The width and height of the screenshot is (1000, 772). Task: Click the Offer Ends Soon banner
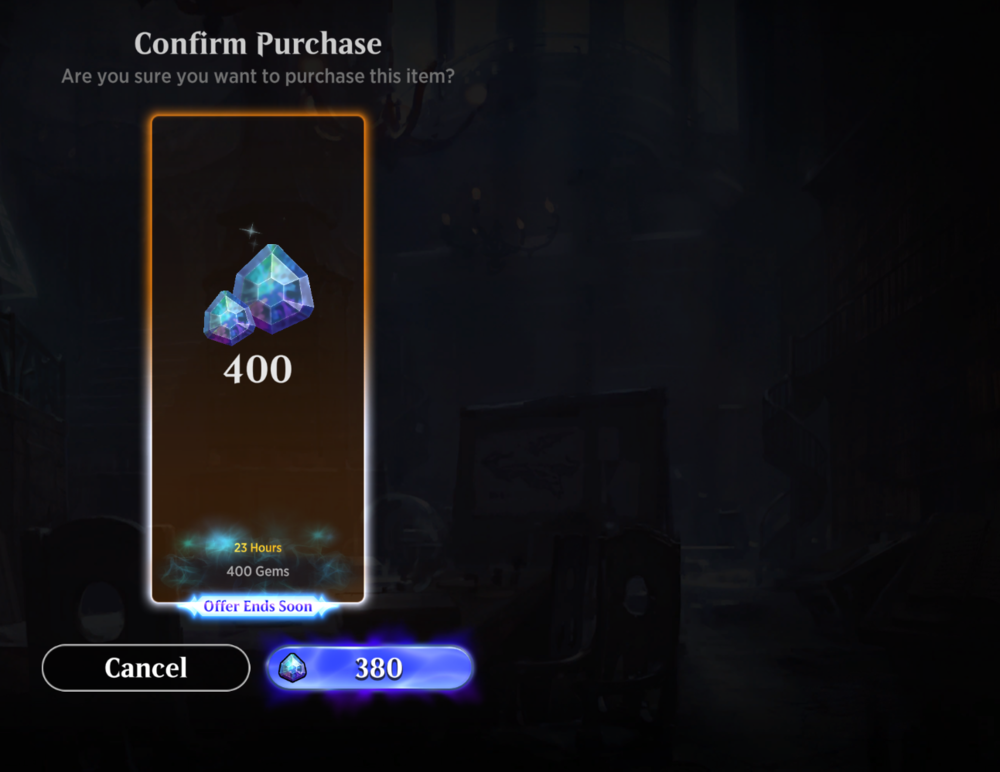click(258, 606)
